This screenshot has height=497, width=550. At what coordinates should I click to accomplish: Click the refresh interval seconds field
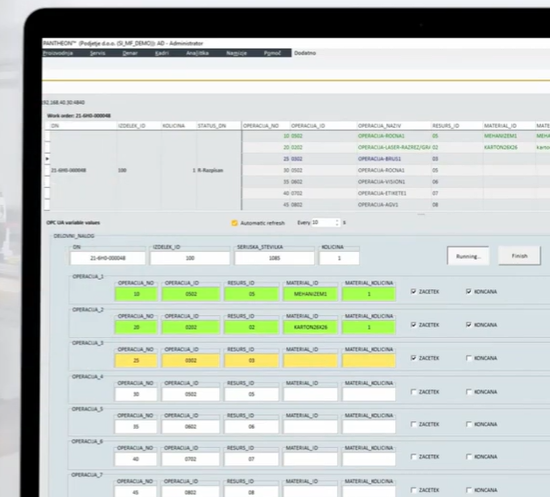pos(323,223)
